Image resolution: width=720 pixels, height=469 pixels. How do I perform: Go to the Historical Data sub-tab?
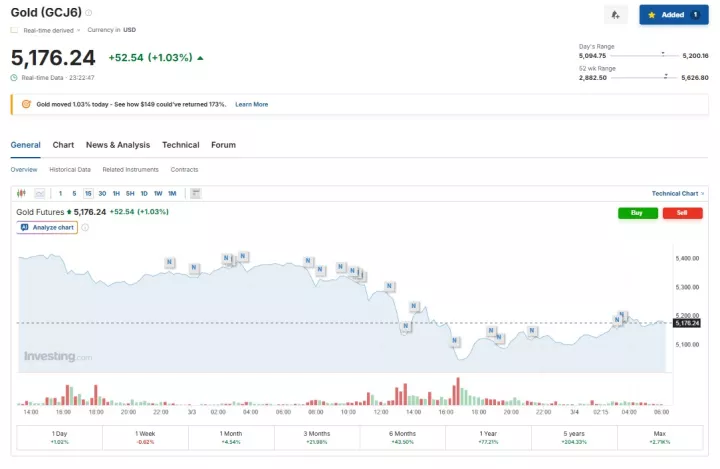tap(70, 170)
